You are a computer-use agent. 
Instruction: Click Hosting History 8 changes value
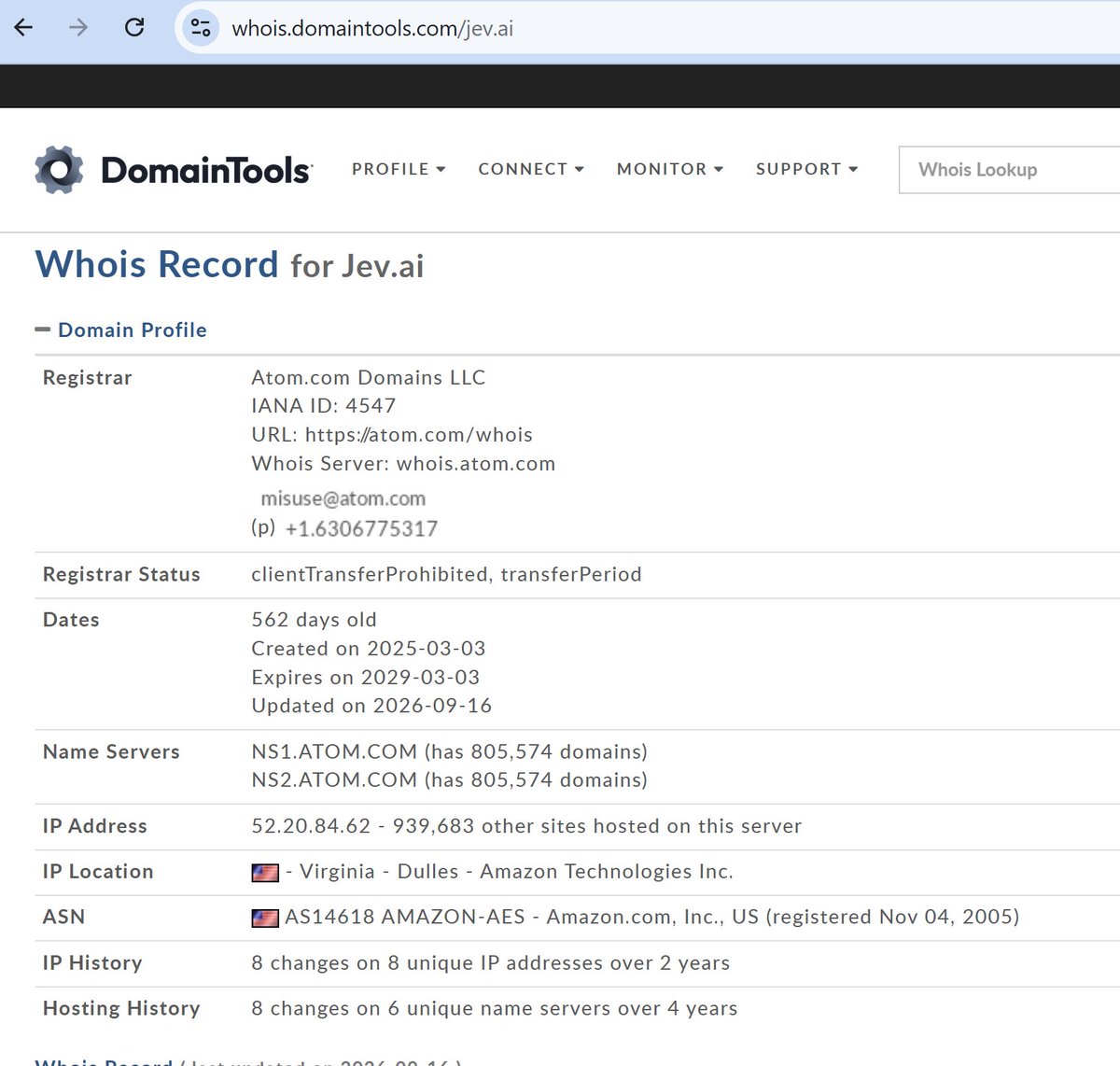[495, 1008]
